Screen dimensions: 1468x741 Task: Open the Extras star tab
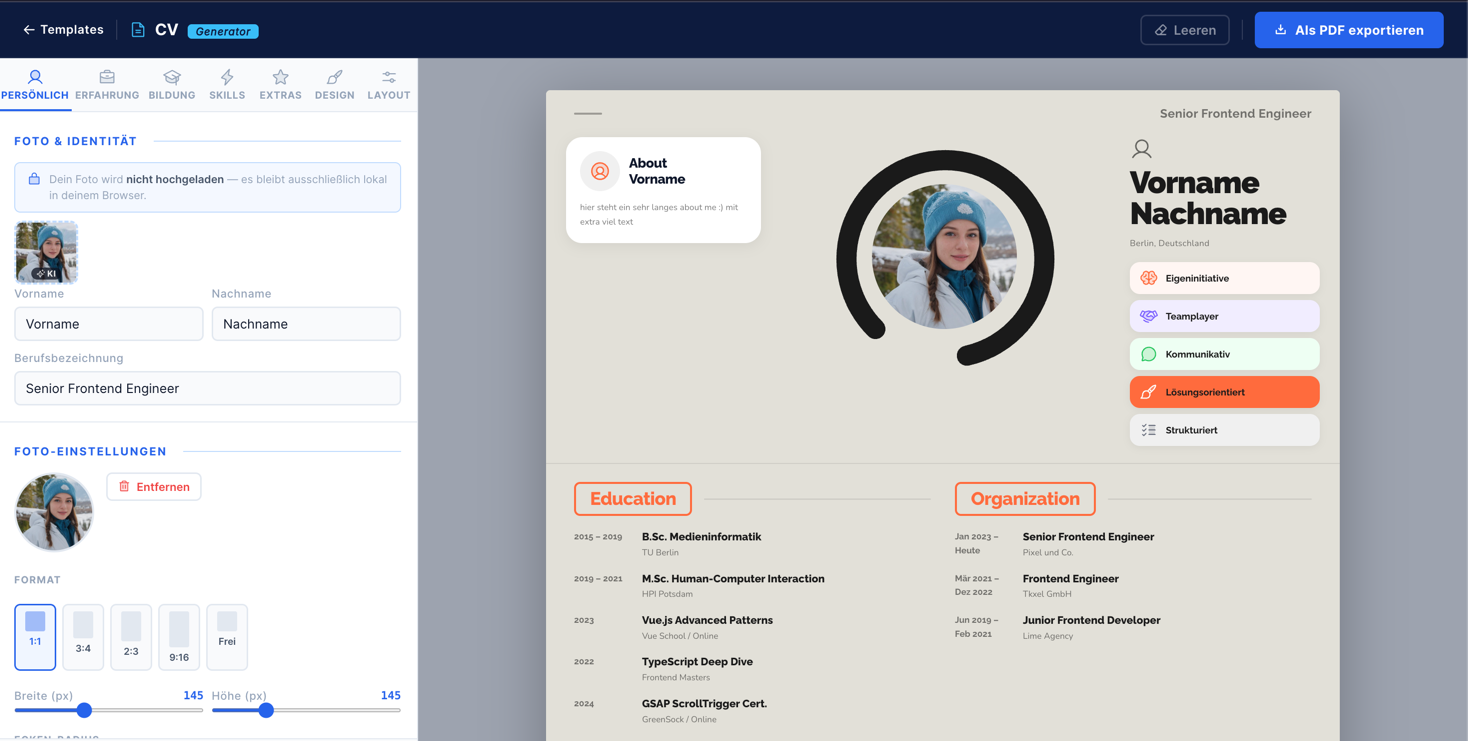(x=280, y=84)
